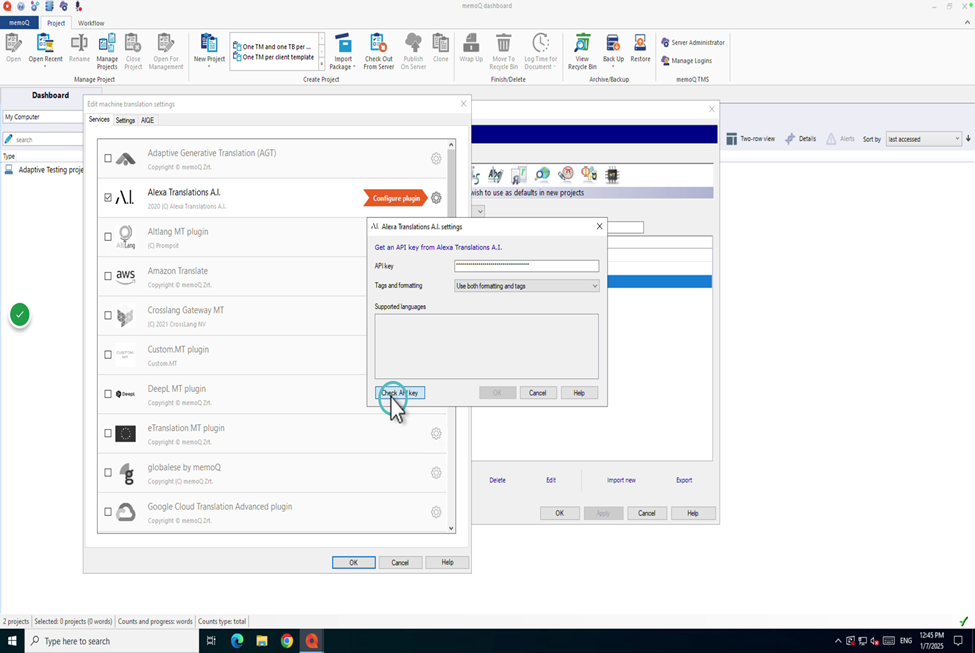Viewport: 975px width, 653px height.
Task: Click Get an API key link
Action: (438, 247)
